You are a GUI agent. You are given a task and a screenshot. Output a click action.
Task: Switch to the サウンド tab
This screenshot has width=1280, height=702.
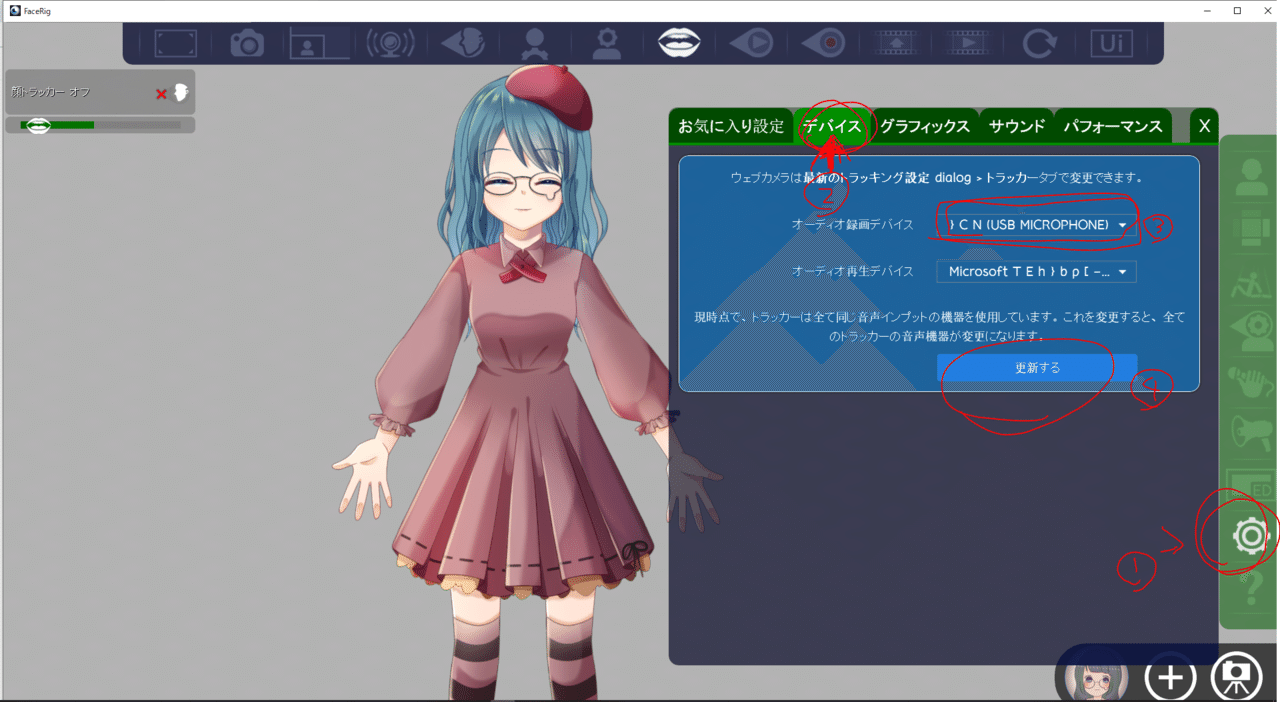point(1017,126)
